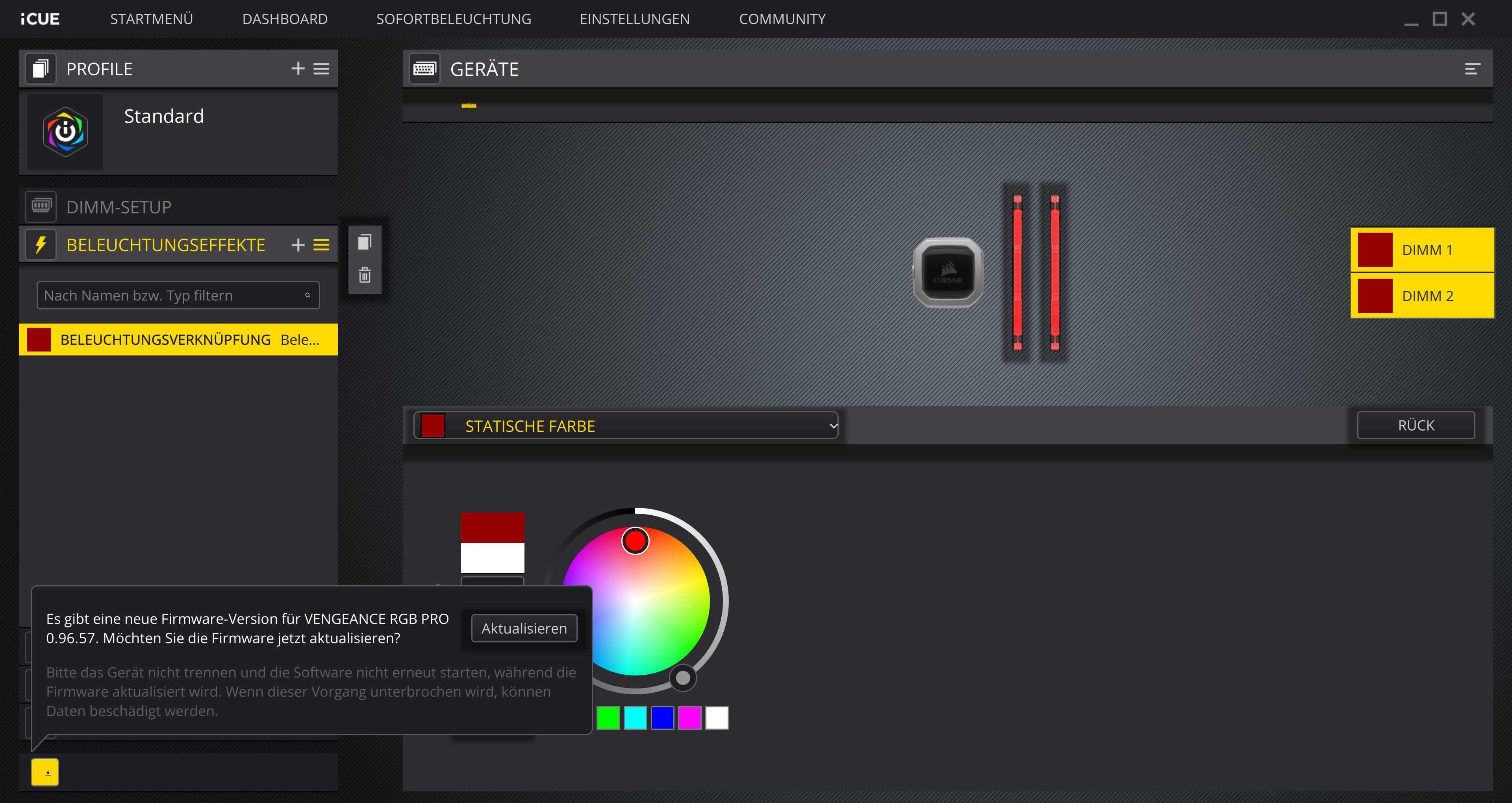Image resolution: width=1512 pixels, height=803 pixels.
Task: Click the red handle on color wheel
Action: (635, 540)
